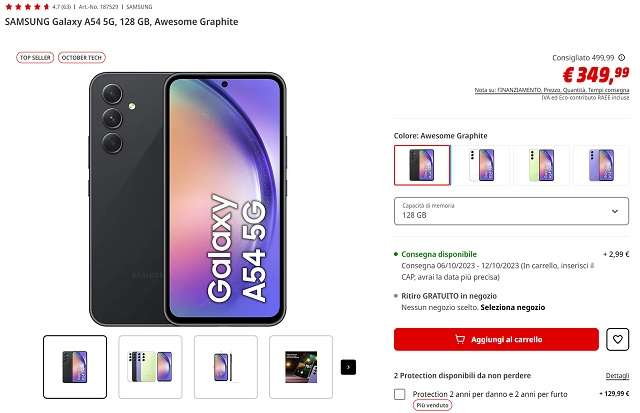Click the October Tech badge
Image resolution: width=640 pixels, height=413 pixels.
coord(82,58)
